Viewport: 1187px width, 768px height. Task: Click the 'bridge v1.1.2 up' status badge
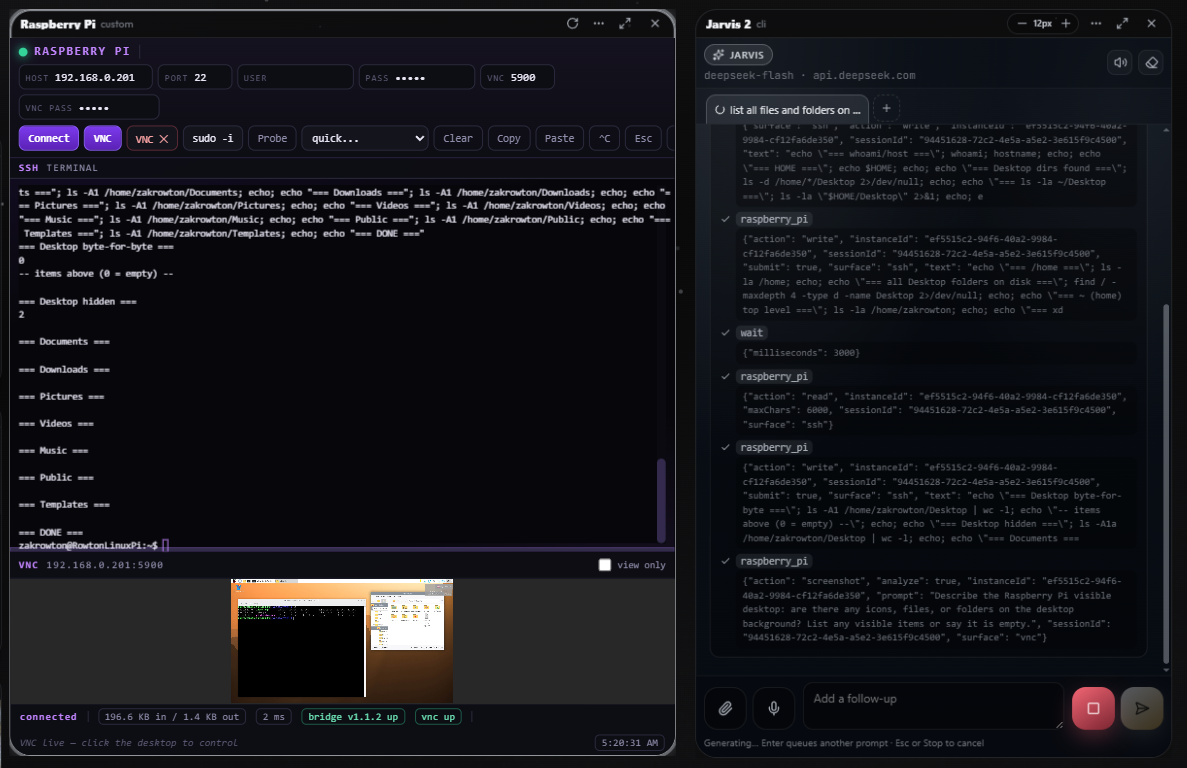(x=353, y=717)
